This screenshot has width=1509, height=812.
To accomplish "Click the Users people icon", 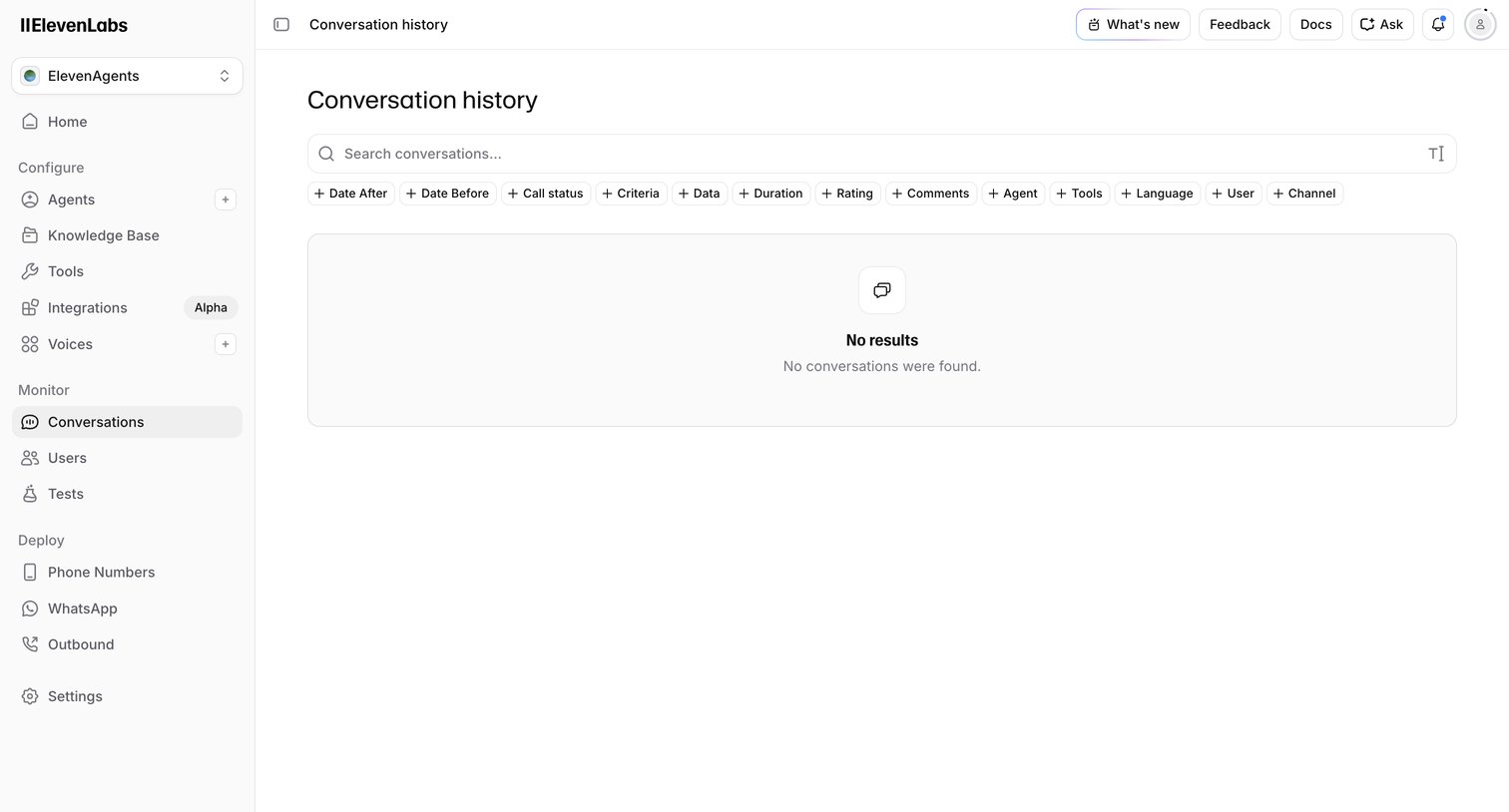I will pyautogui.click(x=30, y=458).
